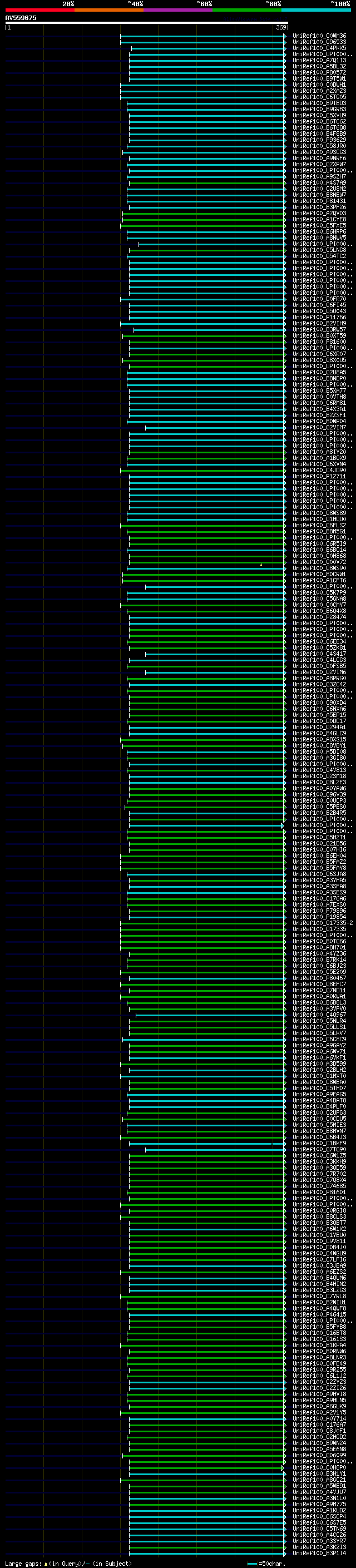Open hit UniRef100_C4PKK5
This screenshot has width=356, height=1568.
tap(319, 48)
